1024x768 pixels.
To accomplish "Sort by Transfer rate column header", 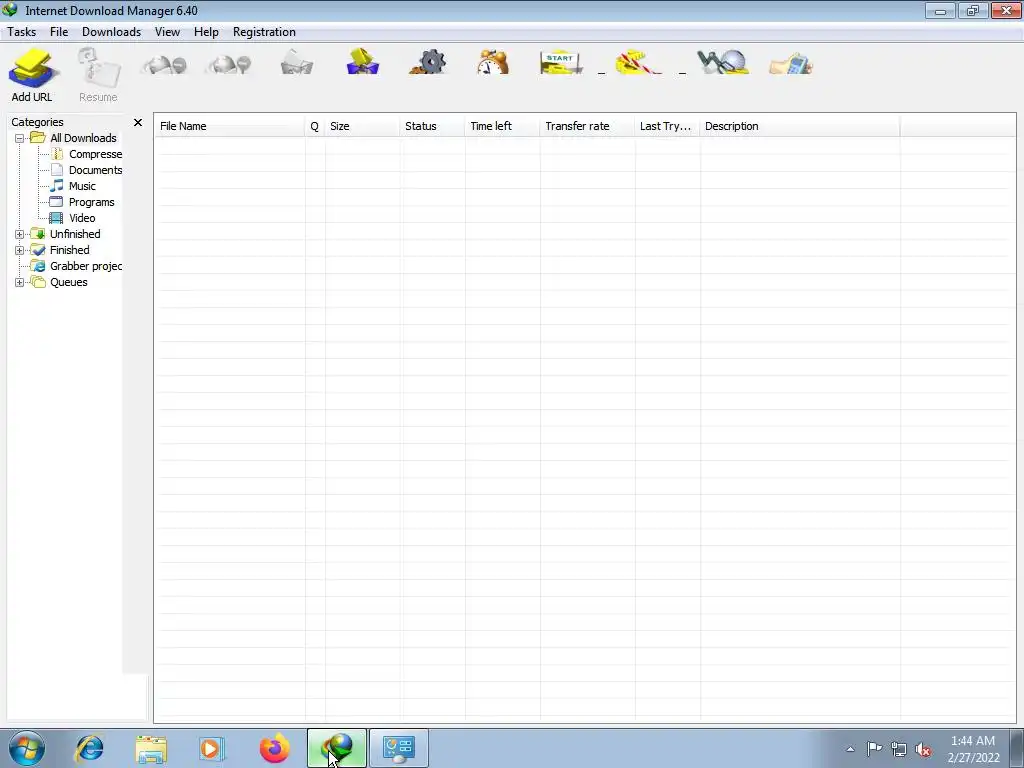I will 588,126.
